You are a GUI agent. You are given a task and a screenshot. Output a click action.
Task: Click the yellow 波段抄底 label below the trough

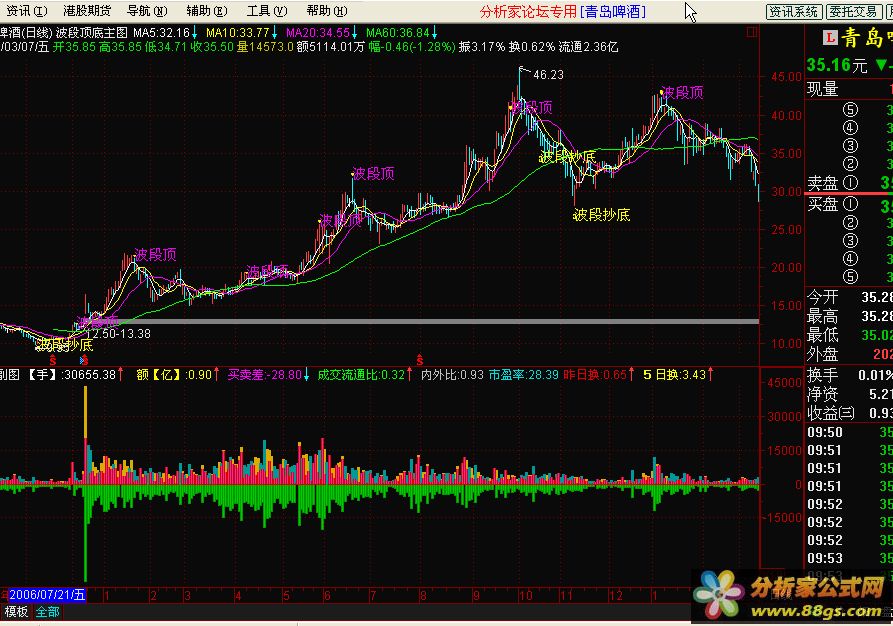(601, 215)
